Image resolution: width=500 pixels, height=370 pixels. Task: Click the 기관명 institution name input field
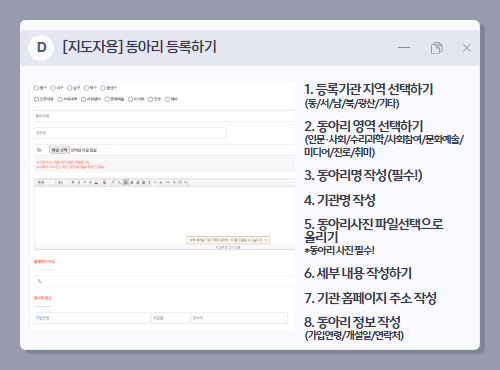pos(130,133)
